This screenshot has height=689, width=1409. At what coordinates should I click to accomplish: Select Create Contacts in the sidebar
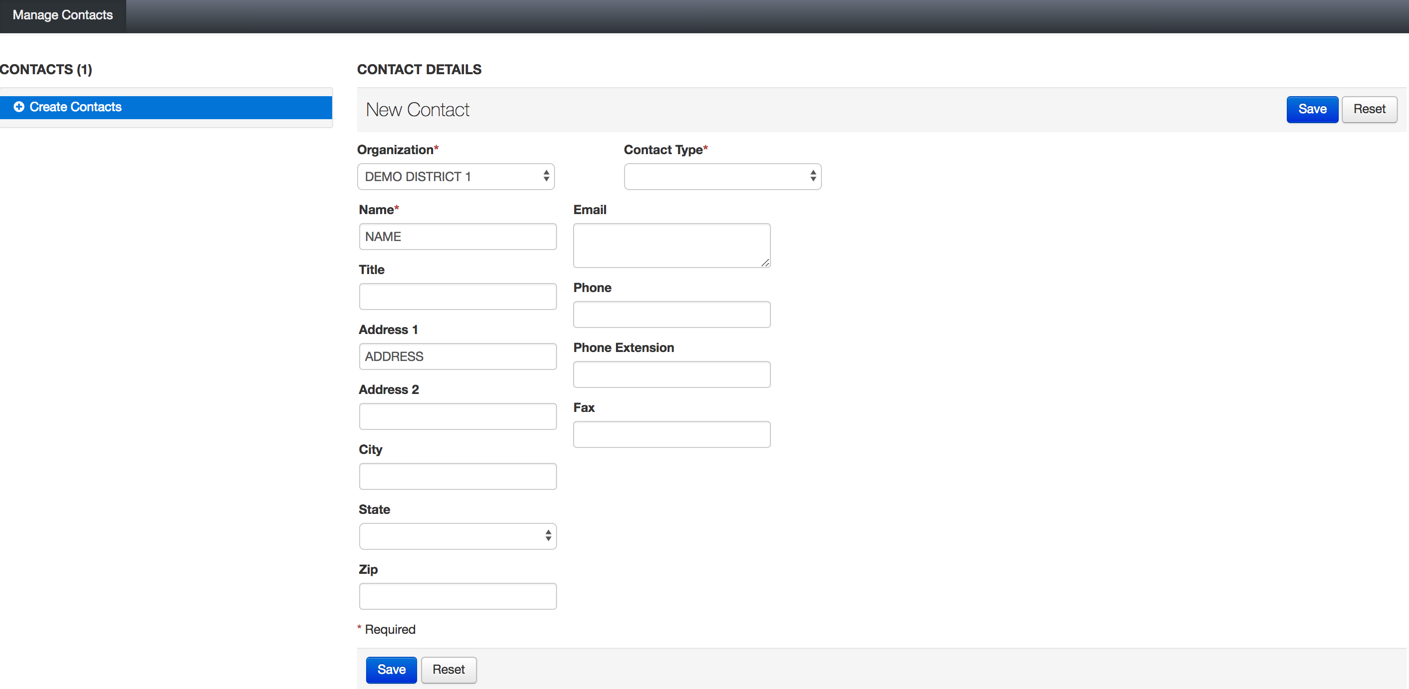[x=75, y=107]
